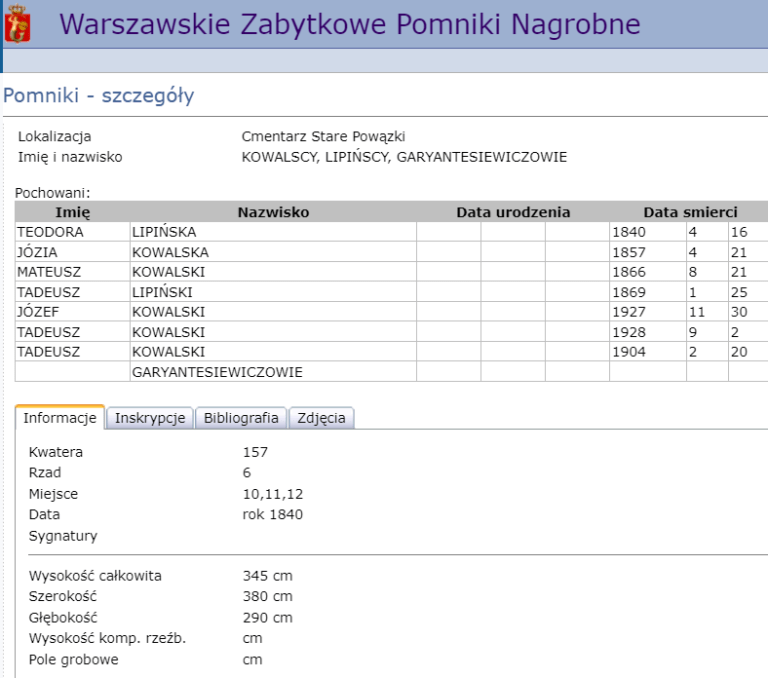The image size is (768, 678).
Task: Click the Data smierci column header
Action: pos(690,212)
